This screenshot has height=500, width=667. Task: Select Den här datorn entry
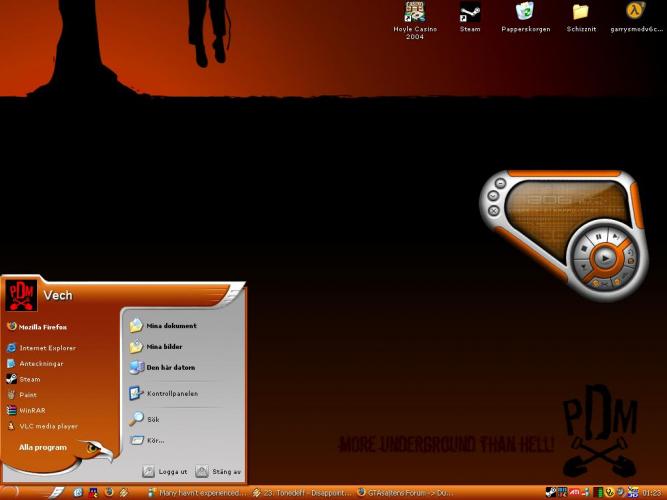tap(170, 367)
